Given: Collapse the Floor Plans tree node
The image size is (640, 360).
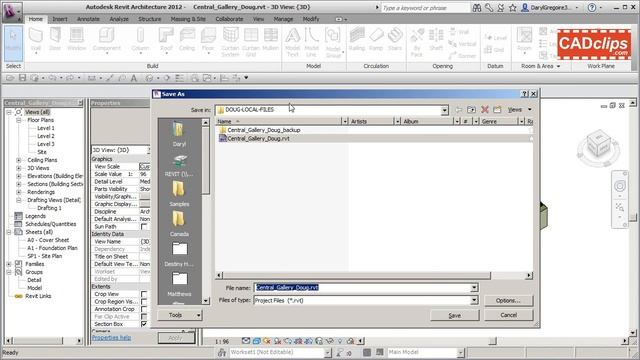Looking at the screenshot, I should click(x=19, y=120).
